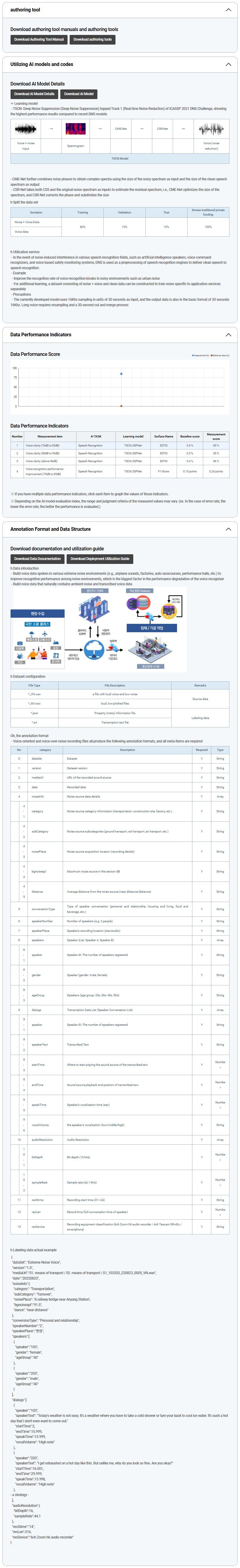Click the blue measurement point on chart
The height and width of the screenshot is (1568, 240).
tap(121, 374)
